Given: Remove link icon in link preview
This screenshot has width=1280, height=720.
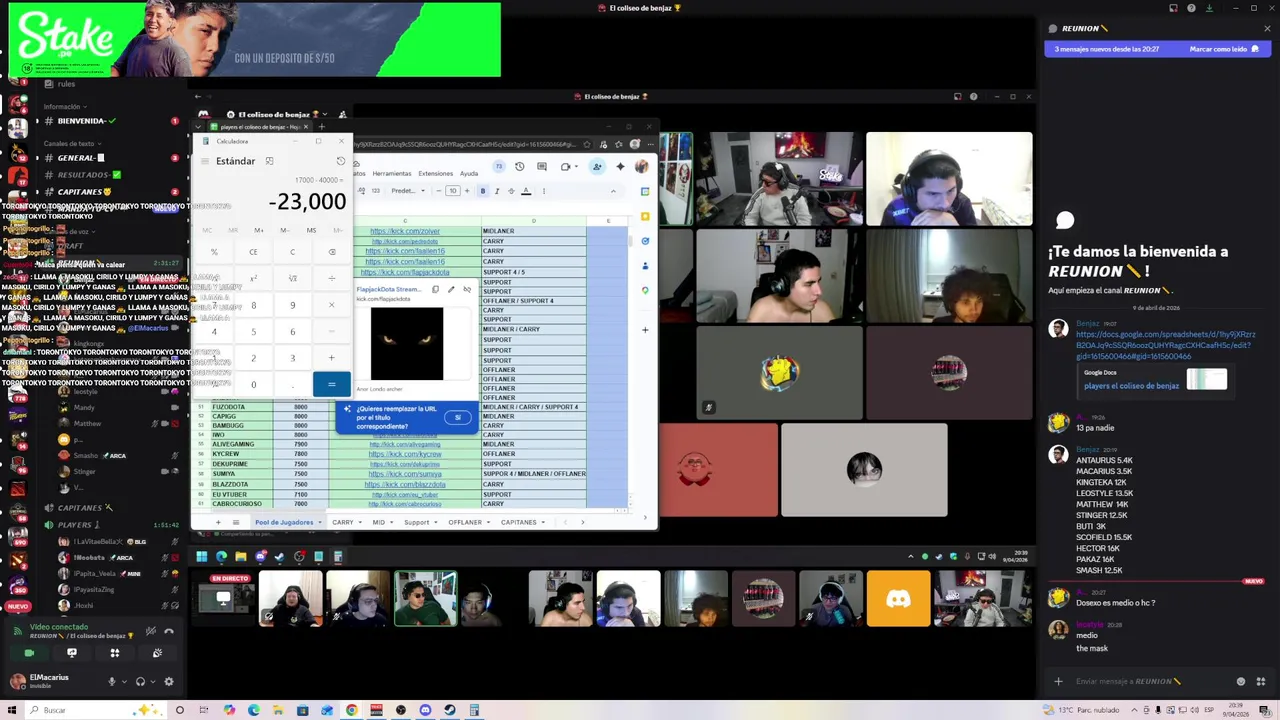Looking at the screenshot, I should click(467, 289).
